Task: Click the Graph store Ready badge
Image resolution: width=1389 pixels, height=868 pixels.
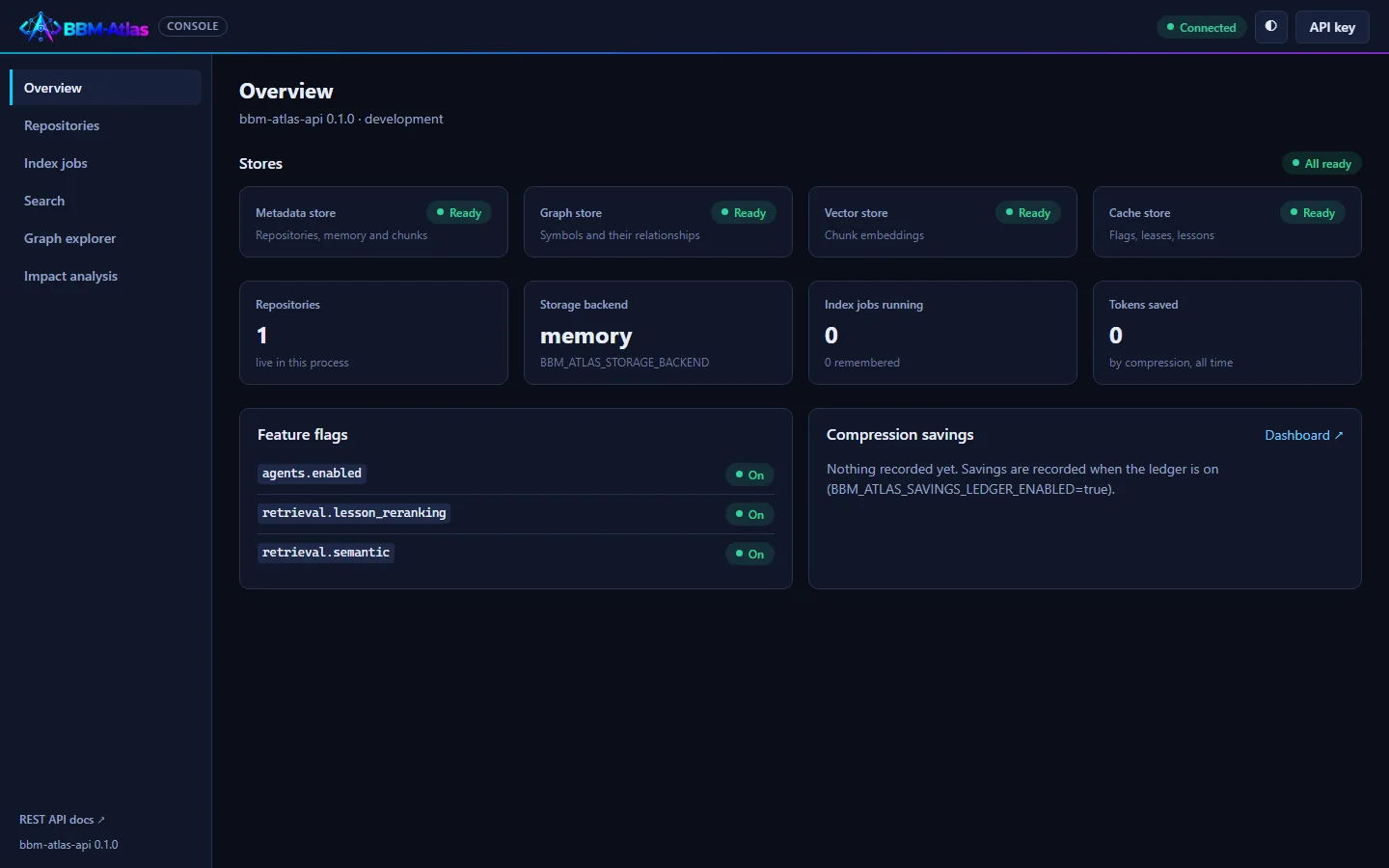Action: point(744,212)
